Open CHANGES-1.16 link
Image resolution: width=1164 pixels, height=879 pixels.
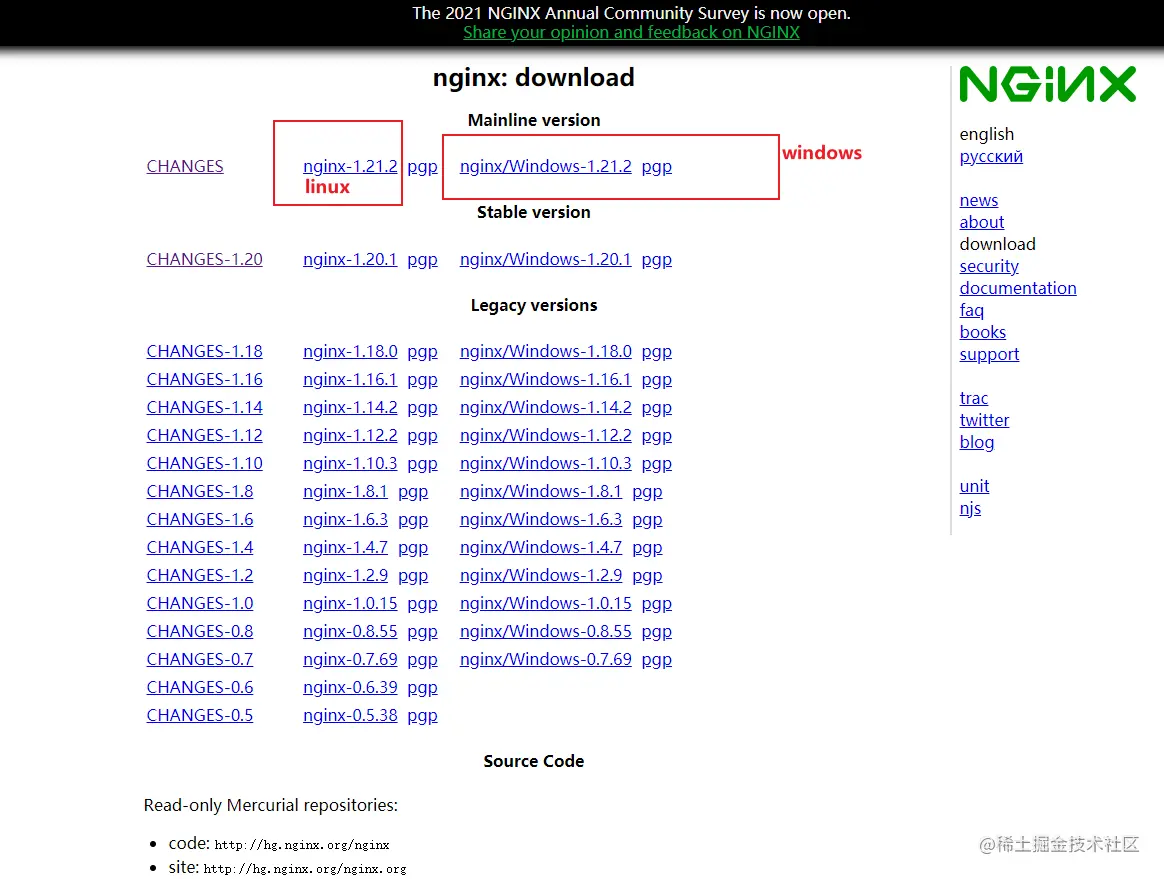(204, 379)
